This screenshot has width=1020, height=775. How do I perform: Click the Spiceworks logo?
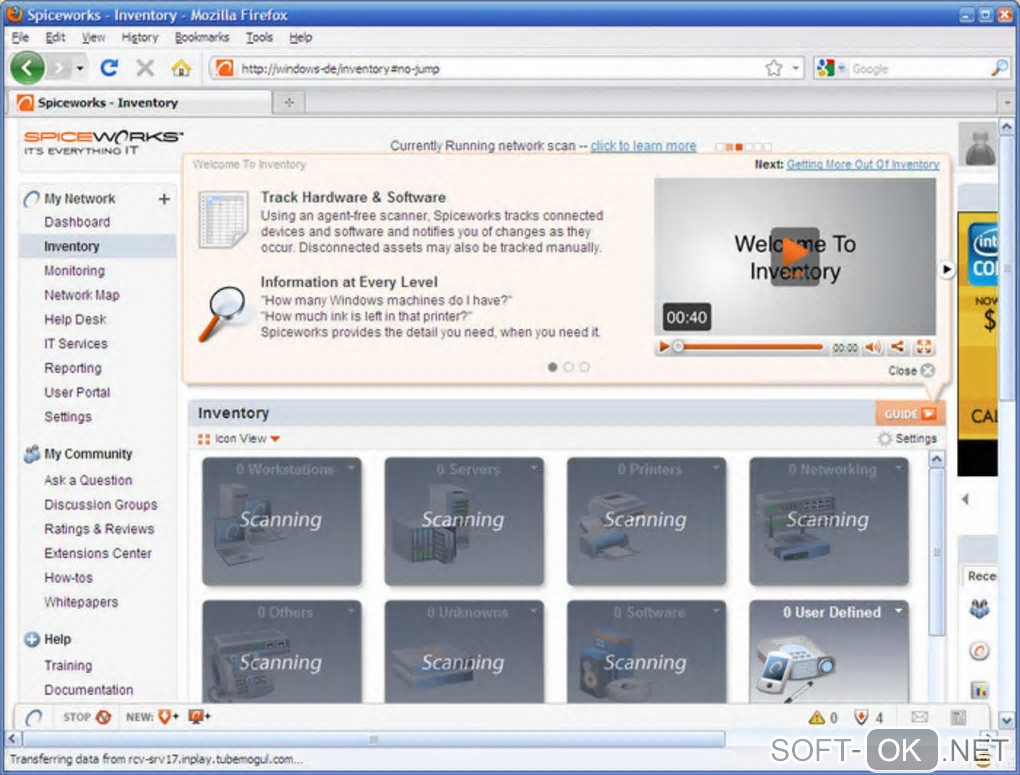tap(103, 143)
